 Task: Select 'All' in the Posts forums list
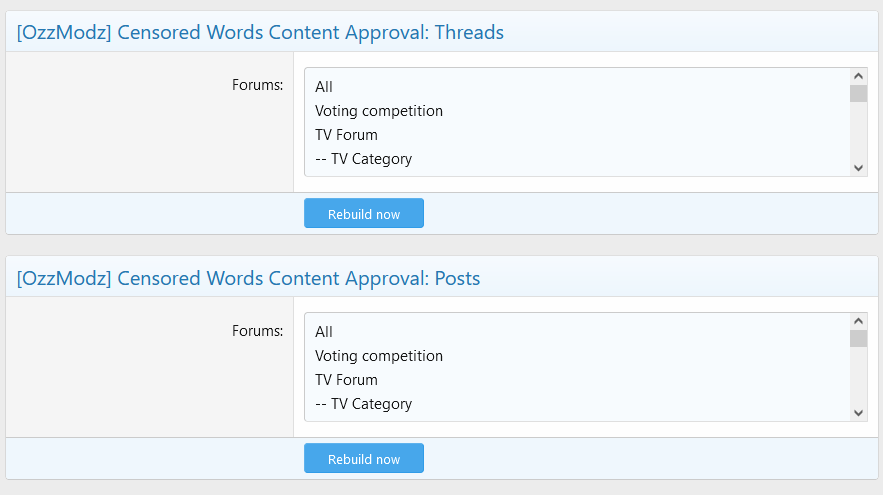coord(324,332)
